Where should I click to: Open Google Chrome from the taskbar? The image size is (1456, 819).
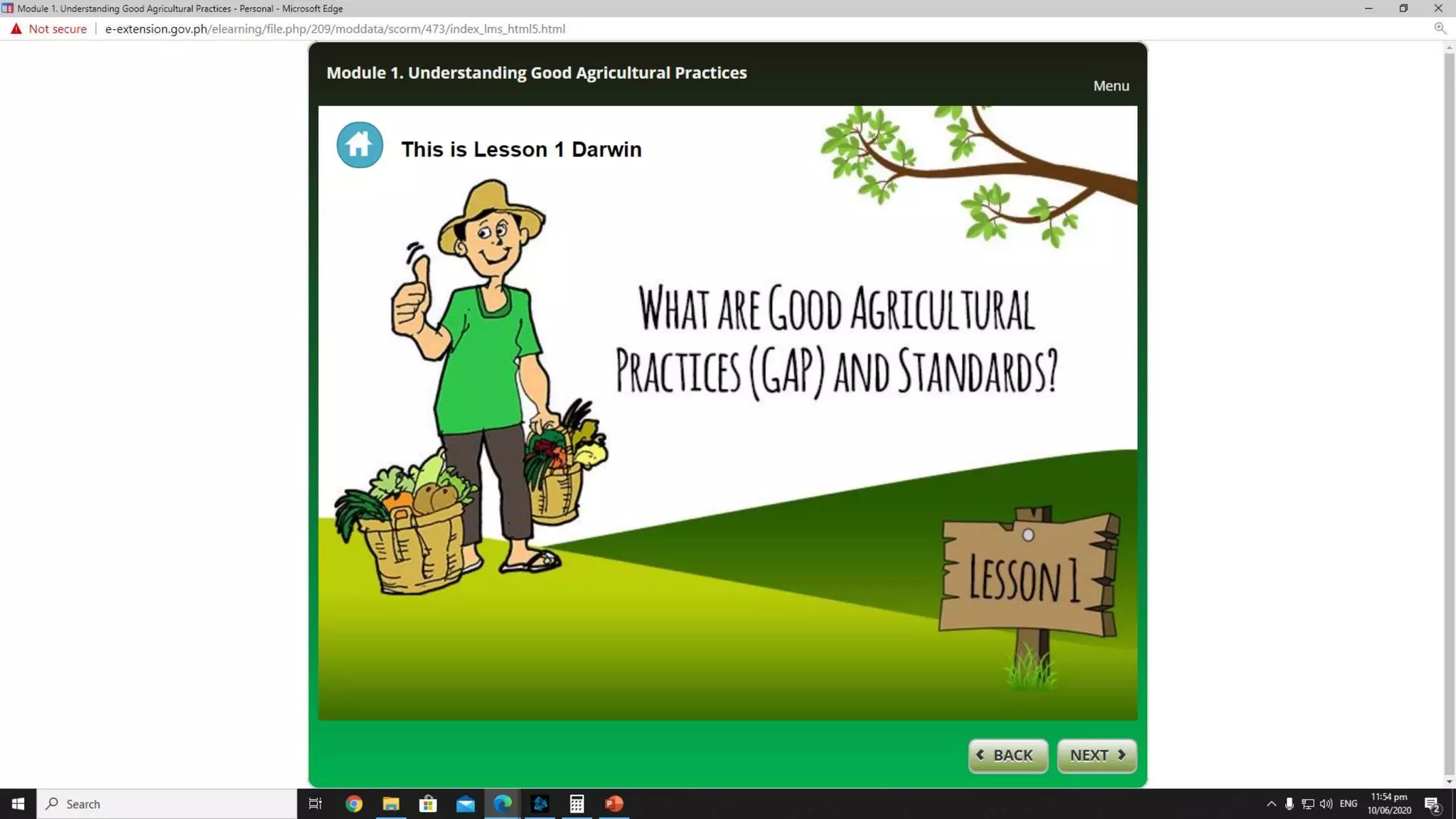pos(354,804)
